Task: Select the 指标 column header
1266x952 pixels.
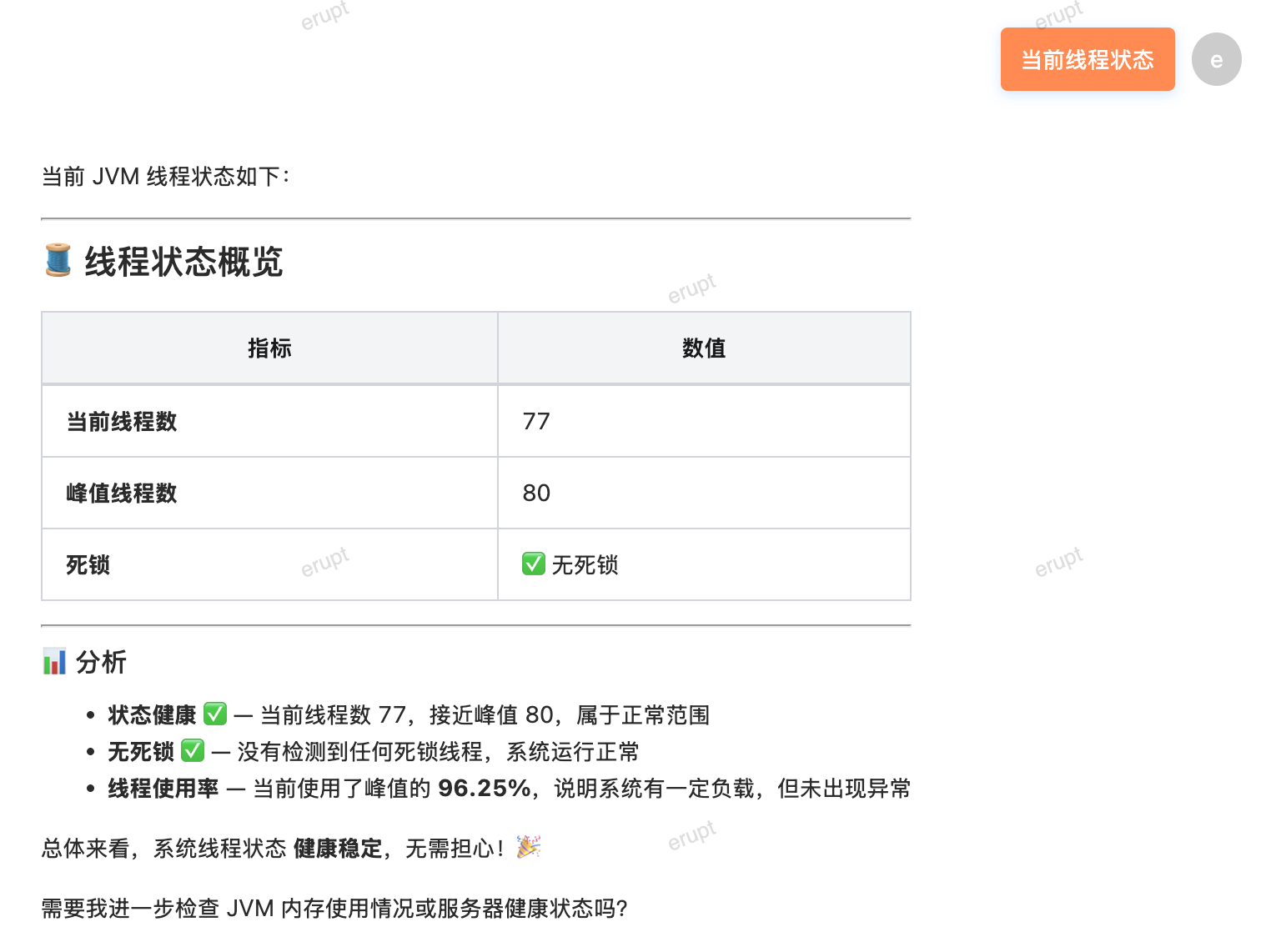Action: (x=269, y=348)
